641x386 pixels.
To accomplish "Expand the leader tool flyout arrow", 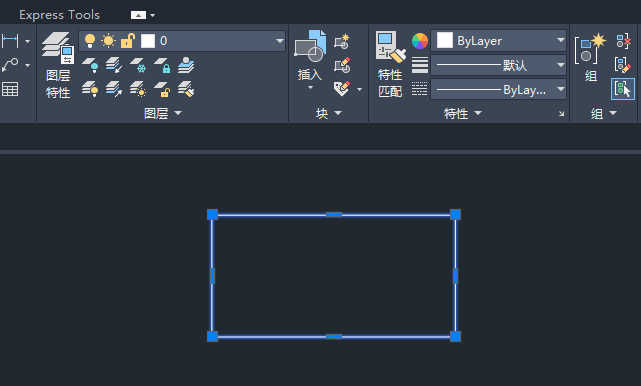I will point(27,65).
